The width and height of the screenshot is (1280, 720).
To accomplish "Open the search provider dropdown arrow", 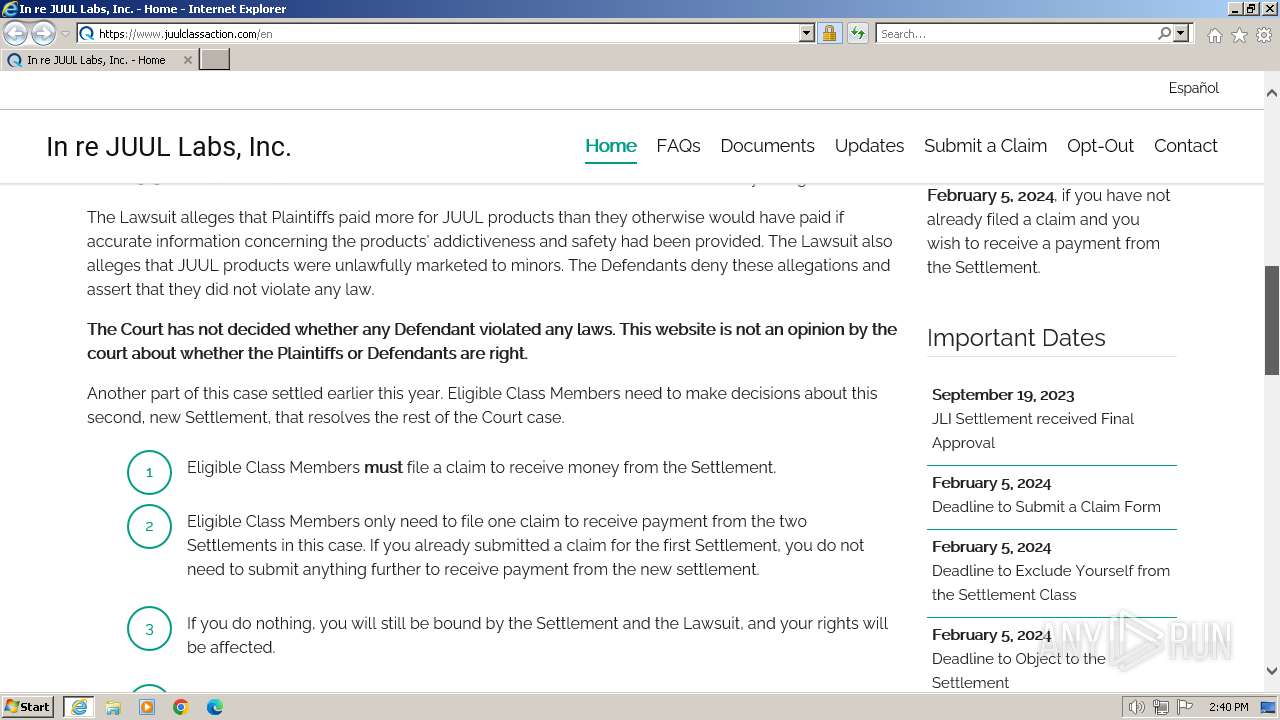I will click(x=1181, y=33).
